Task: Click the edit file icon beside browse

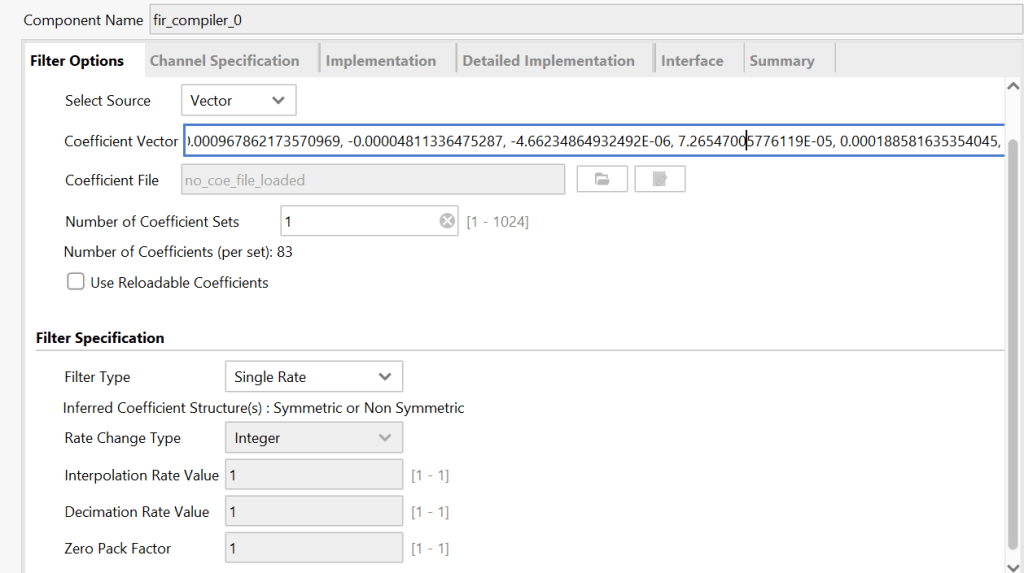Action: pyautogui.click(x=659, y=180)
